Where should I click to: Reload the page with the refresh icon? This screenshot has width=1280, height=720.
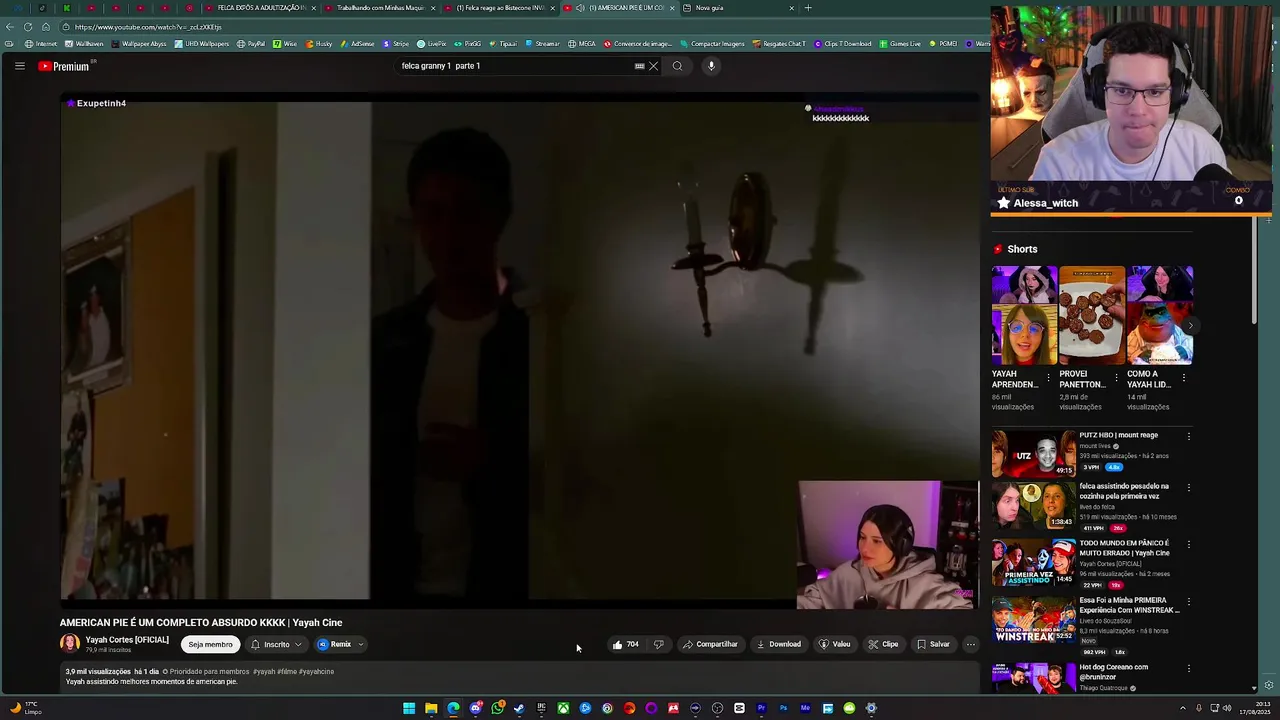pos(28,27)
